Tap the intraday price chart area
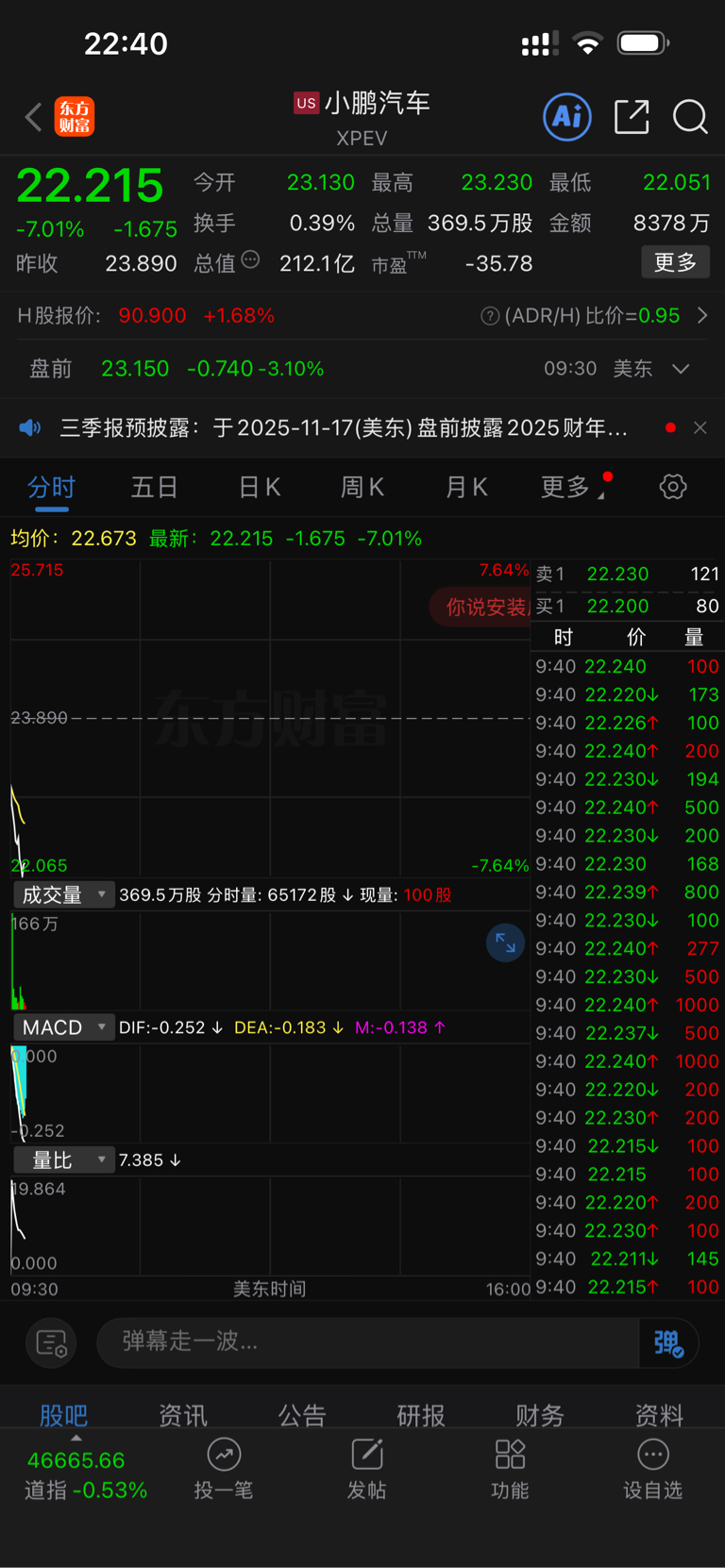Screen dimensions: 725x1568 click(x=270, y=719)
